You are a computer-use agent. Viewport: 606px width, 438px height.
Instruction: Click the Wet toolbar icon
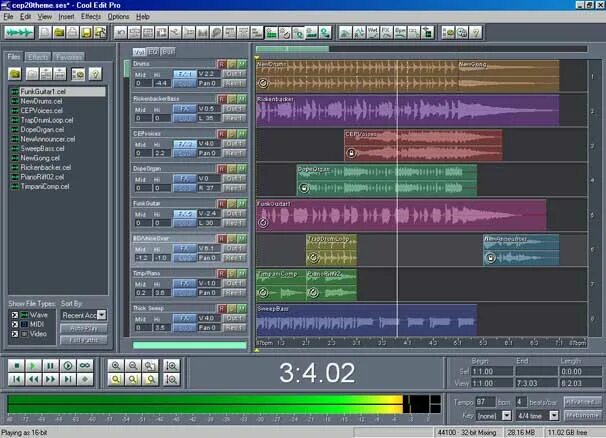coord(373,32)
